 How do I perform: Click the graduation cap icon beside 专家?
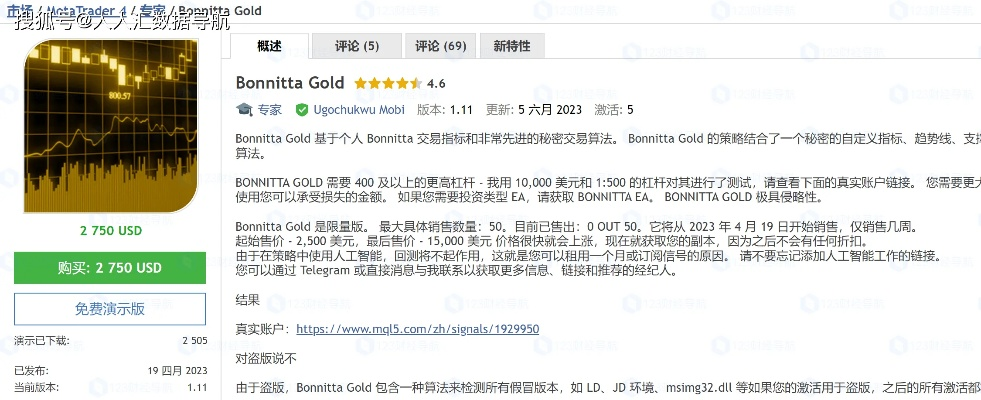244,109
